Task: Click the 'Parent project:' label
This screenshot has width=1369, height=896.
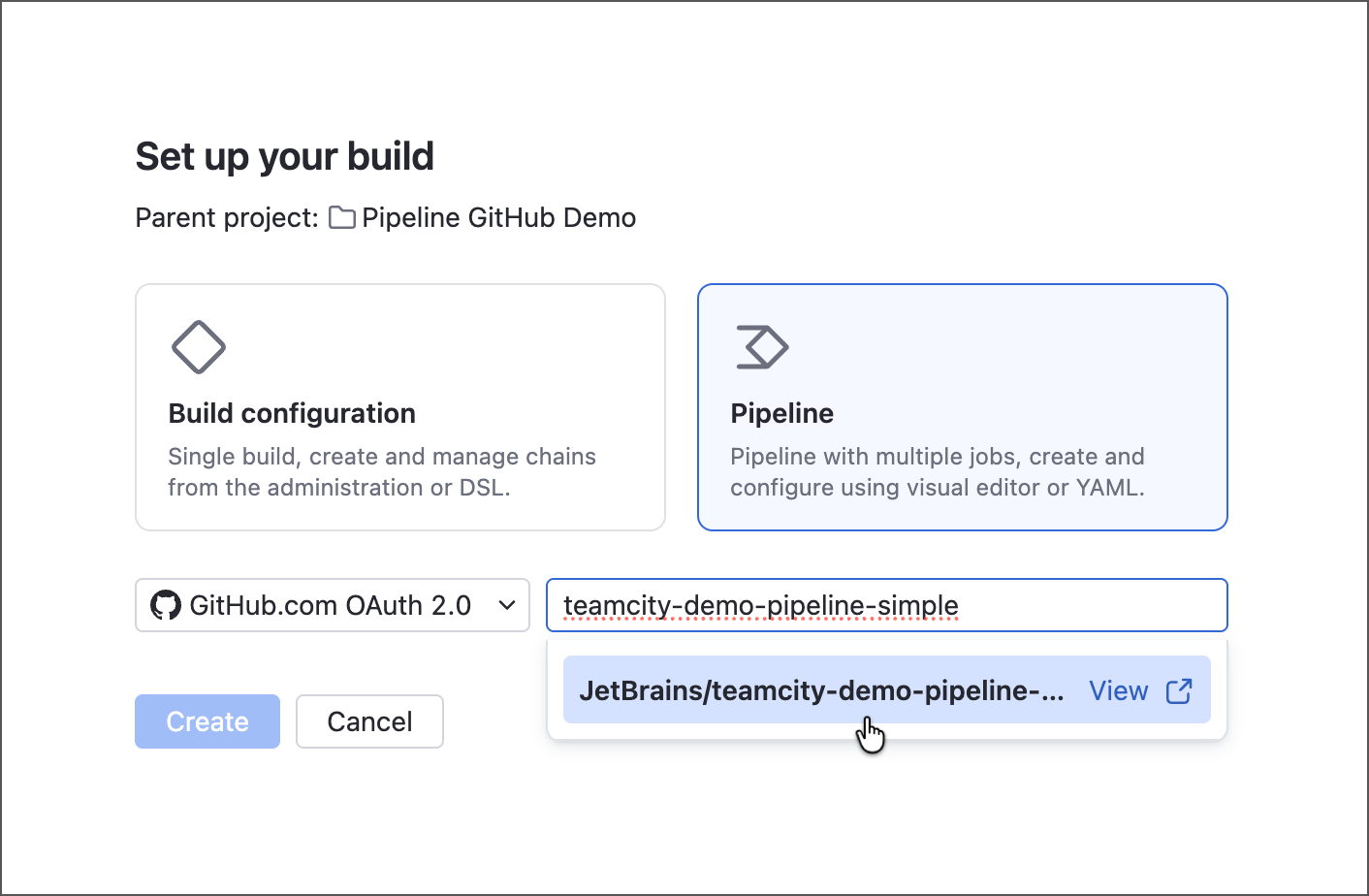Action: coord(227,217)
